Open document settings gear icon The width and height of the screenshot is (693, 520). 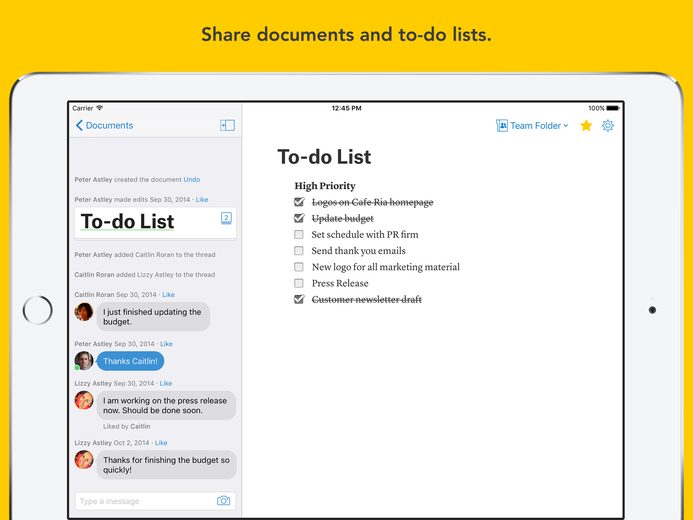pos(608,126)
